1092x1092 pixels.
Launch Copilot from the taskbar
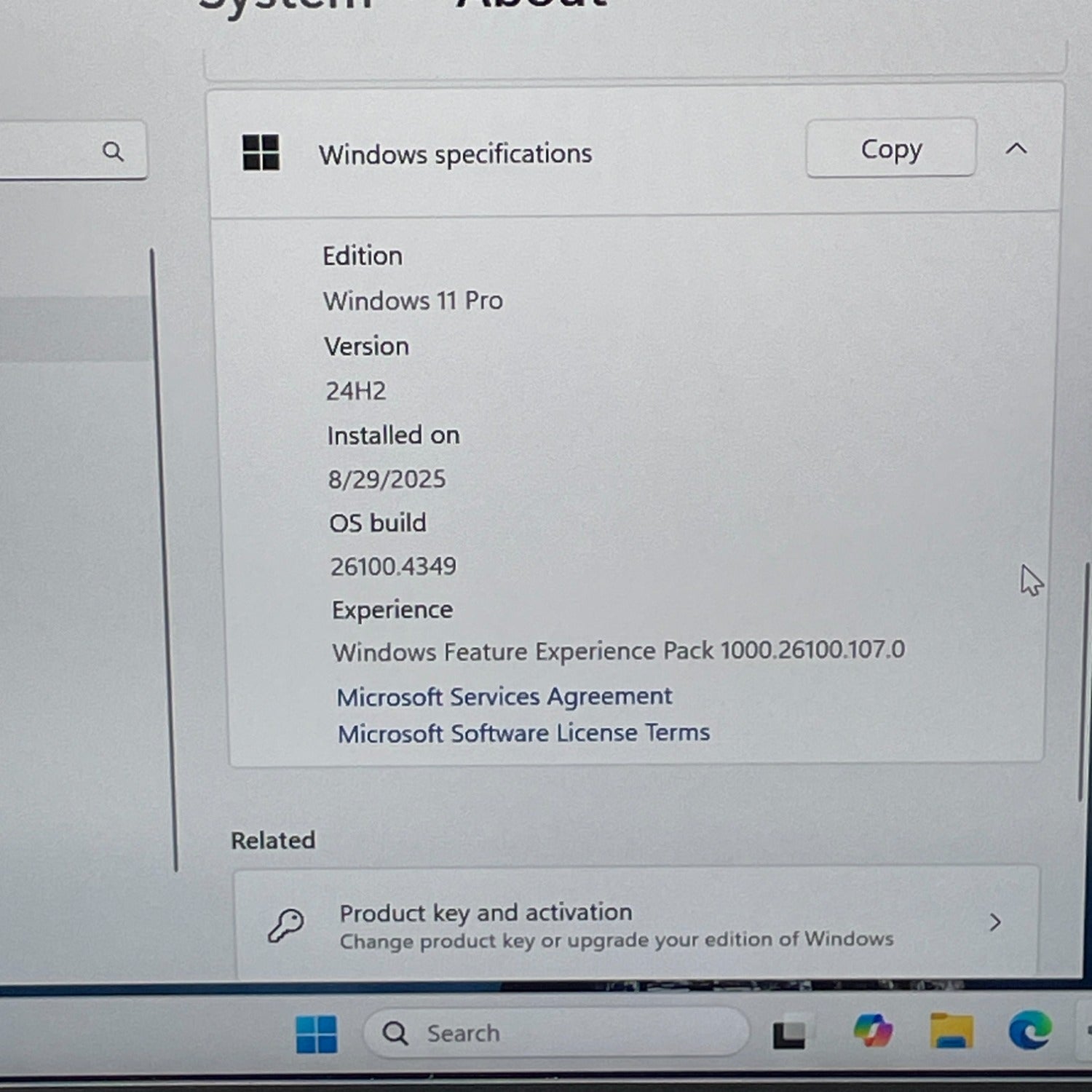(873, 1031)
